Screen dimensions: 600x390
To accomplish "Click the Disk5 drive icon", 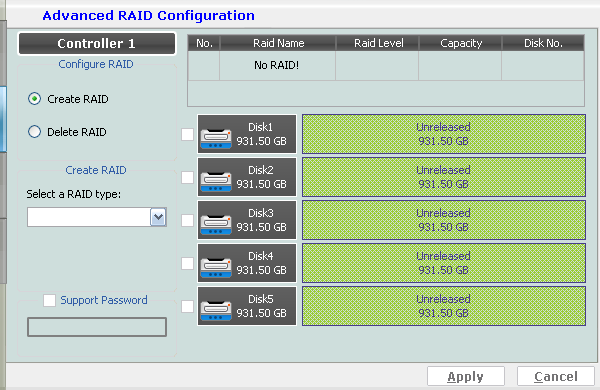I will pos(216,310).
